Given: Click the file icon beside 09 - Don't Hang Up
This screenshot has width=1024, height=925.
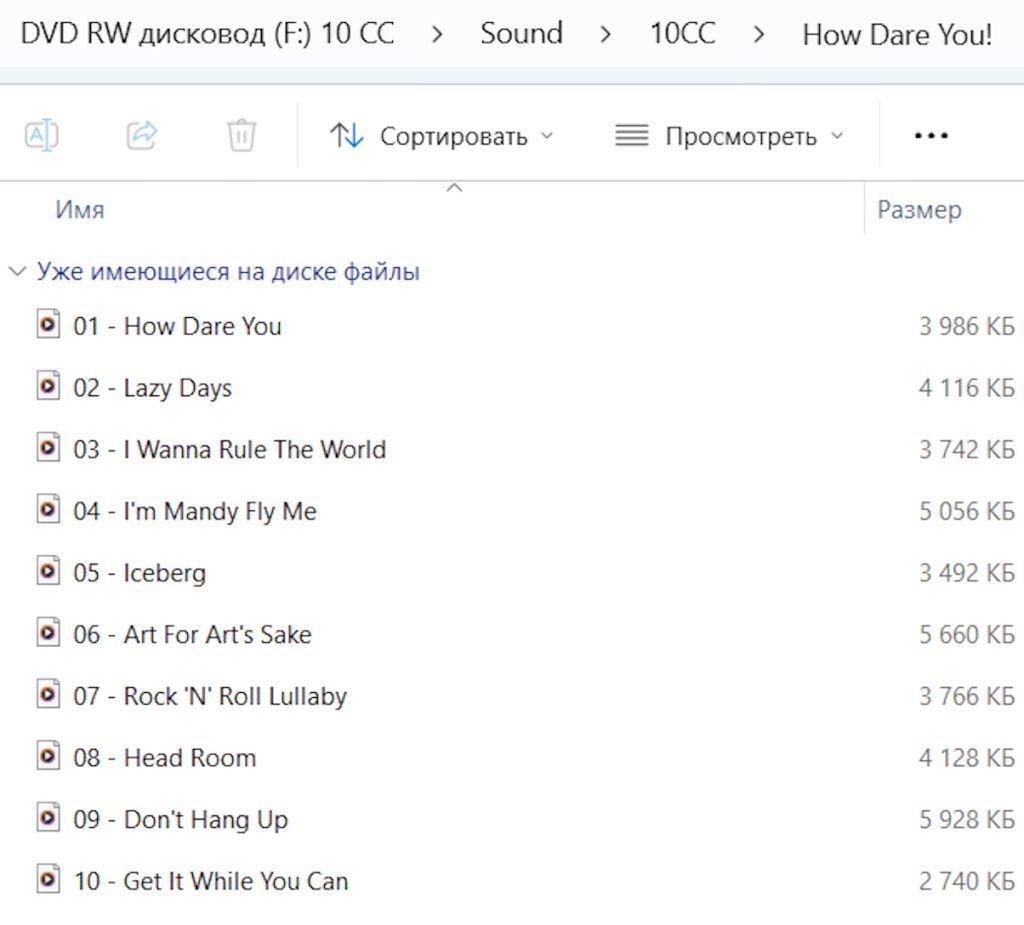Looking at the screenshot, I should pos(48,818).
